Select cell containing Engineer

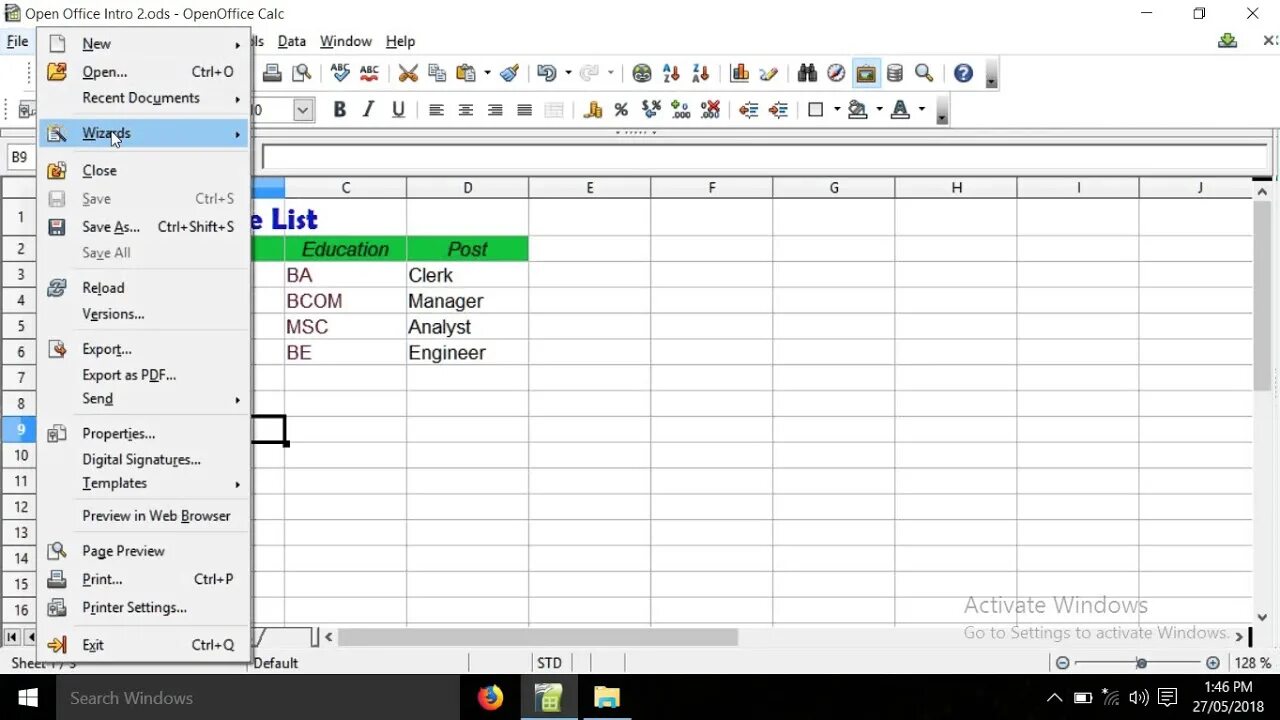coord(467,352)
